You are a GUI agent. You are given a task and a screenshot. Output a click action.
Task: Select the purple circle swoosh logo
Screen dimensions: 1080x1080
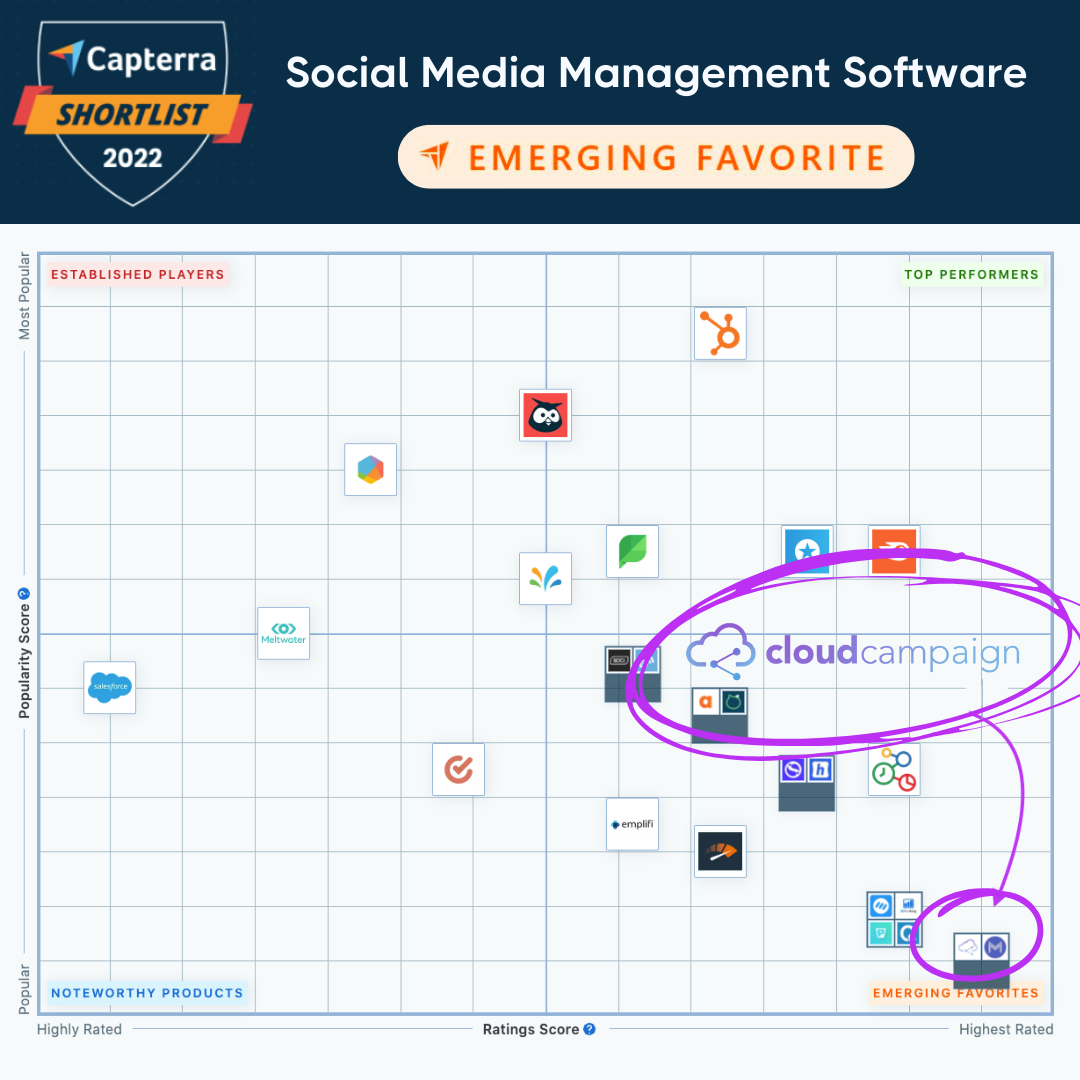click(793, 769)
